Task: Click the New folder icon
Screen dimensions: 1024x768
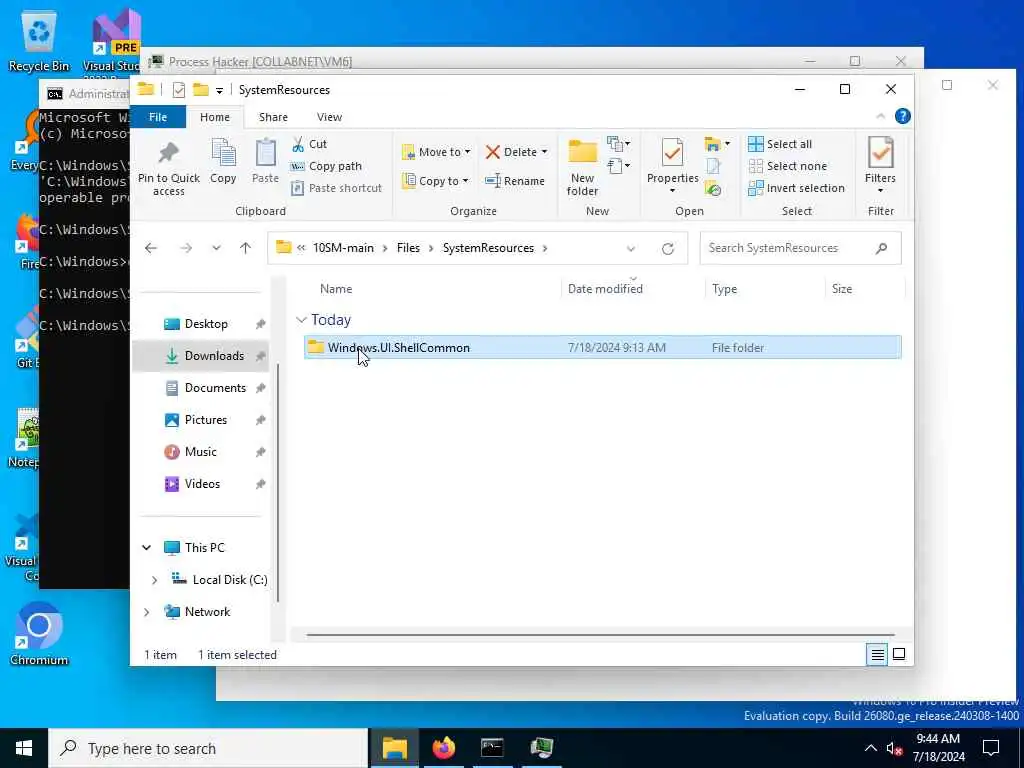Action: (x=583, y=152)
